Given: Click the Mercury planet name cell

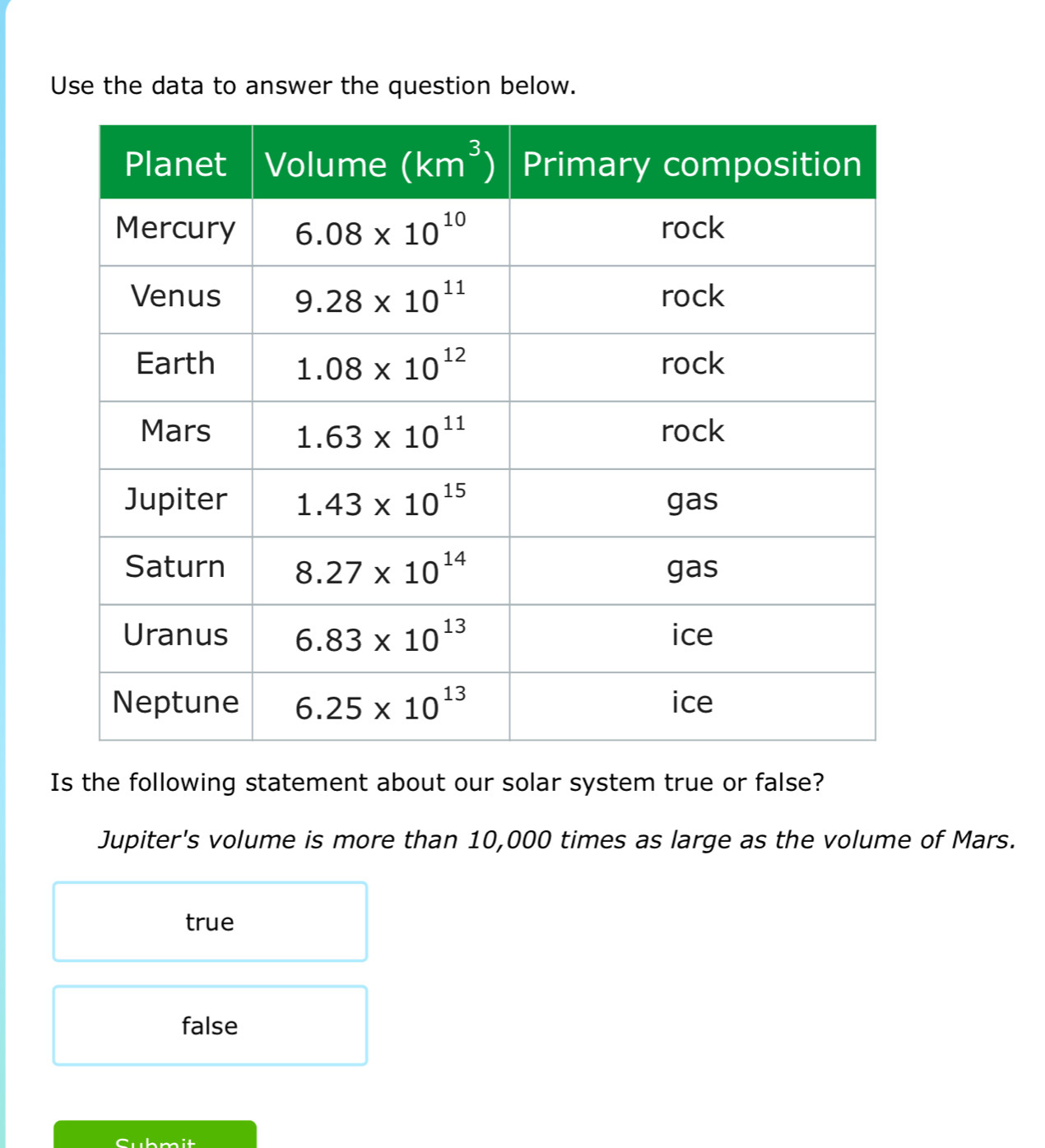Looking at the screenshot, I should pyautogui.click(x=175, y=228).
